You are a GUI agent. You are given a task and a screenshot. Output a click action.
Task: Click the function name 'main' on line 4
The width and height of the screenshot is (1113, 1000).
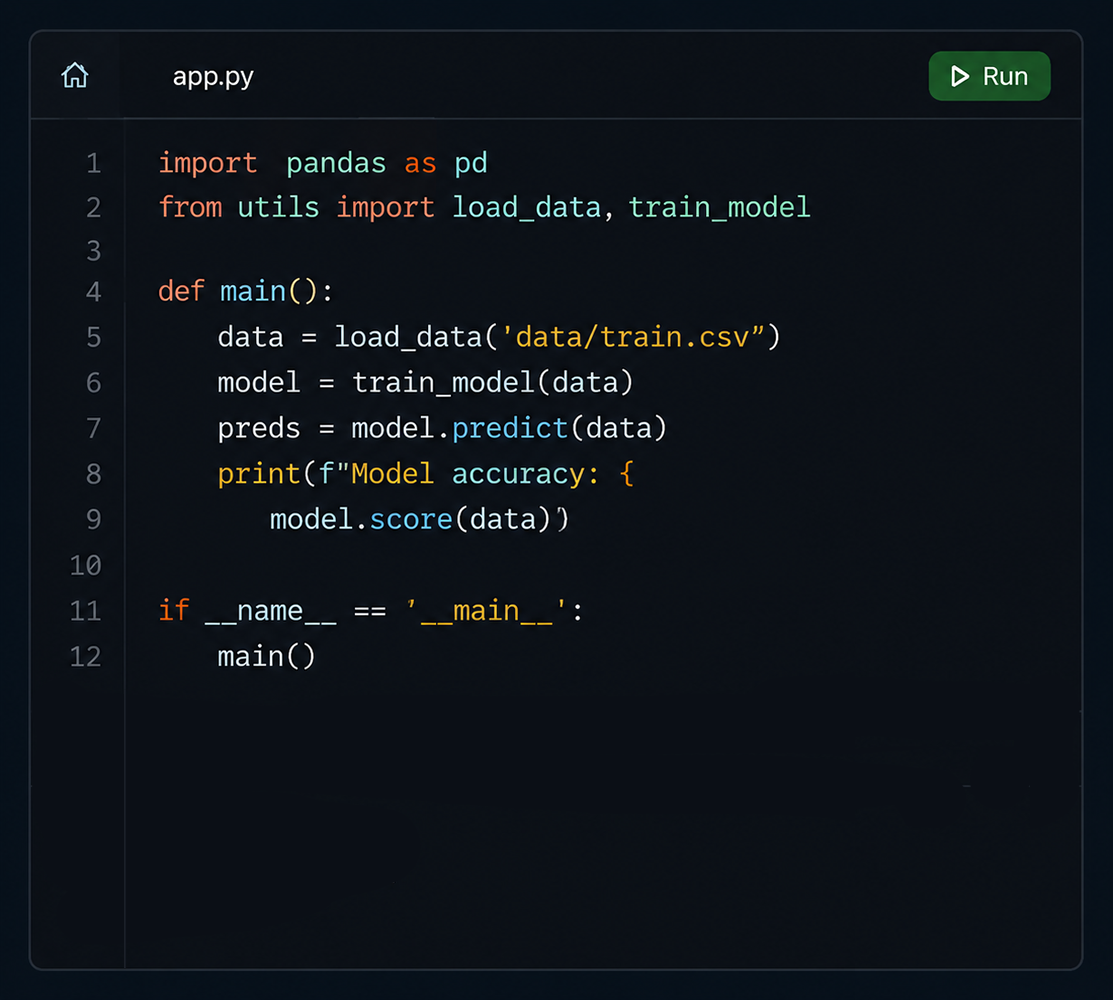point(253,292)
